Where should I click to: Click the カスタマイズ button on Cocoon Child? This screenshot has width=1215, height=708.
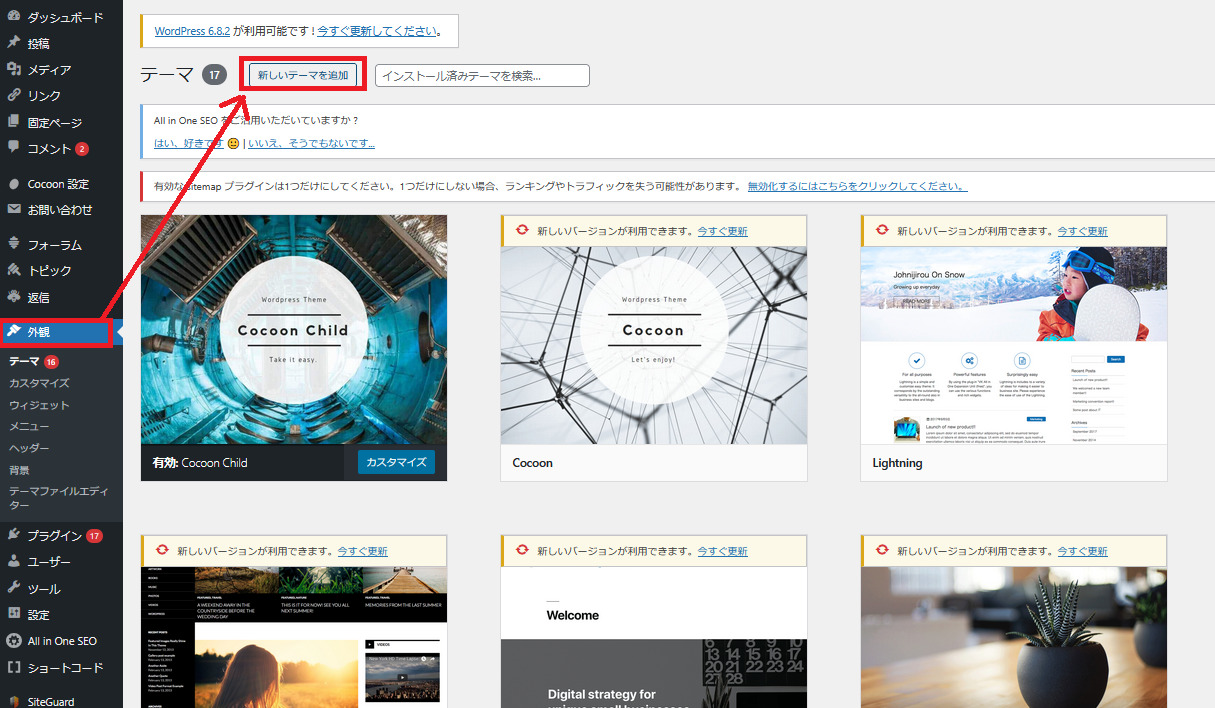pyautogui.click(x=396, y=462)
